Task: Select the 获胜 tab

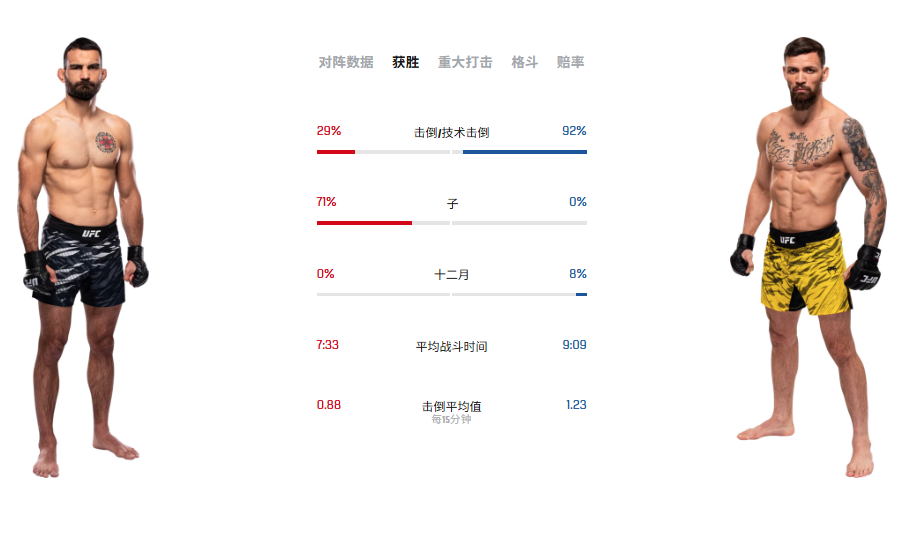Action: pyautogui.click(x=405, y=62)
